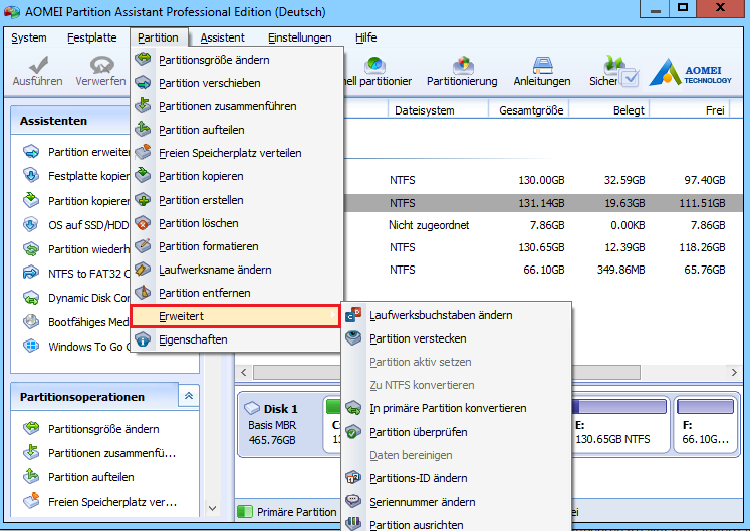Screen dimensions: 750x531
Task: Click NTFS to FAT32 wizard link
Action: tap(89, 274)
